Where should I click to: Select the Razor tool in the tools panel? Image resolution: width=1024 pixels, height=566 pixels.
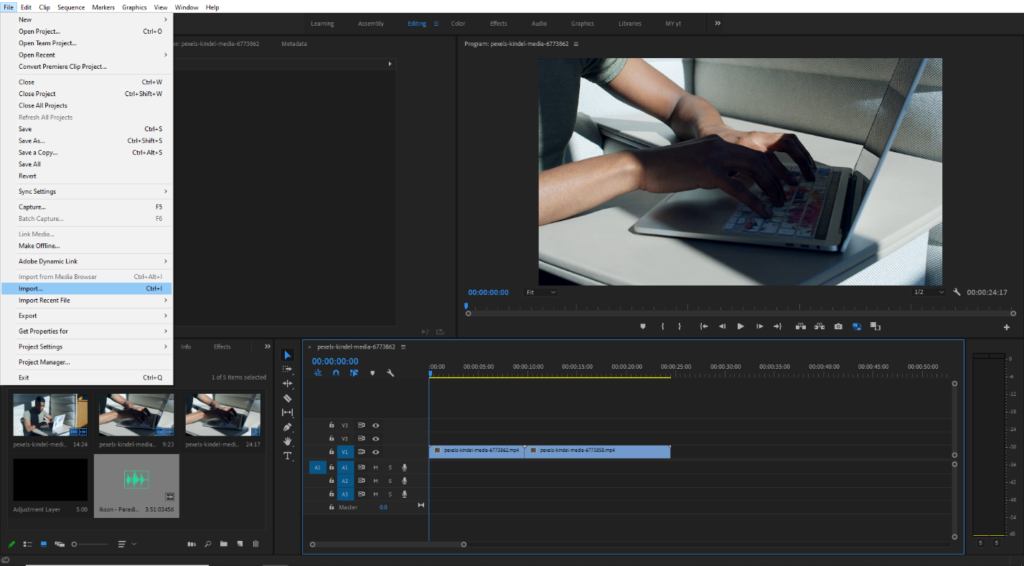coord(288,398)
